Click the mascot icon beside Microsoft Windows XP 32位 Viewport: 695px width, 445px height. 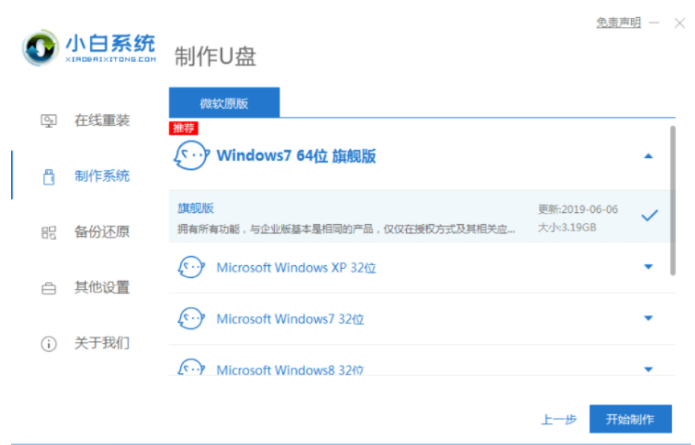191,267
